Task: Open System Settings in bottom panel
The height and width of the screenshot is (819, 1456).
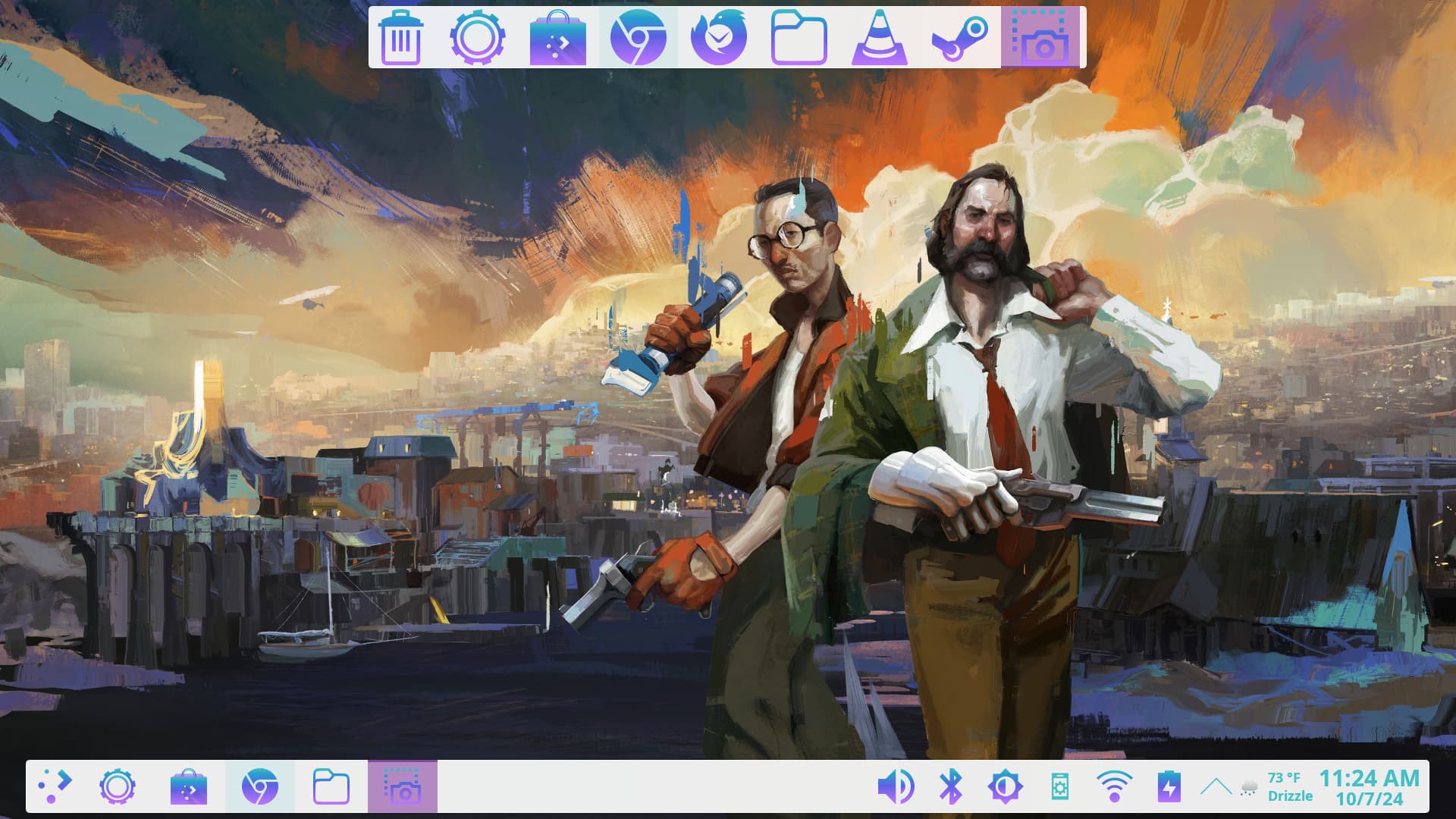Action: [117, 786]
